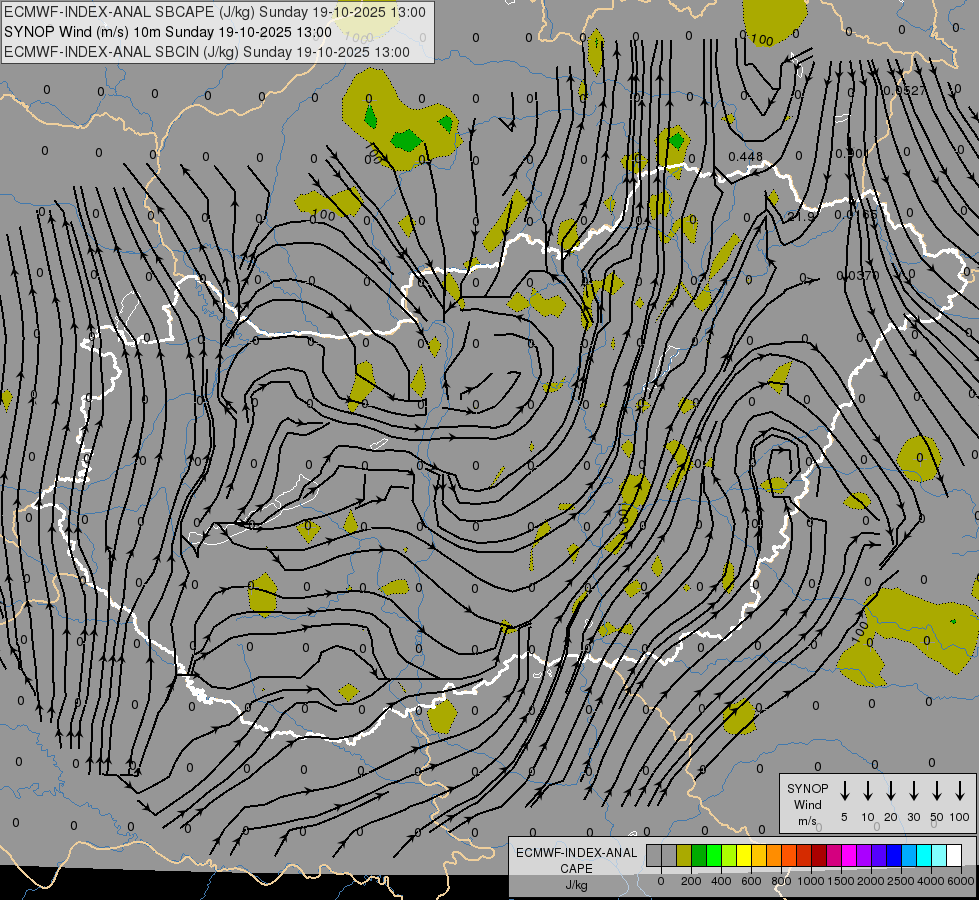
Task: Pick the yellow swatch in CAPE color scale
Action: 744,855
